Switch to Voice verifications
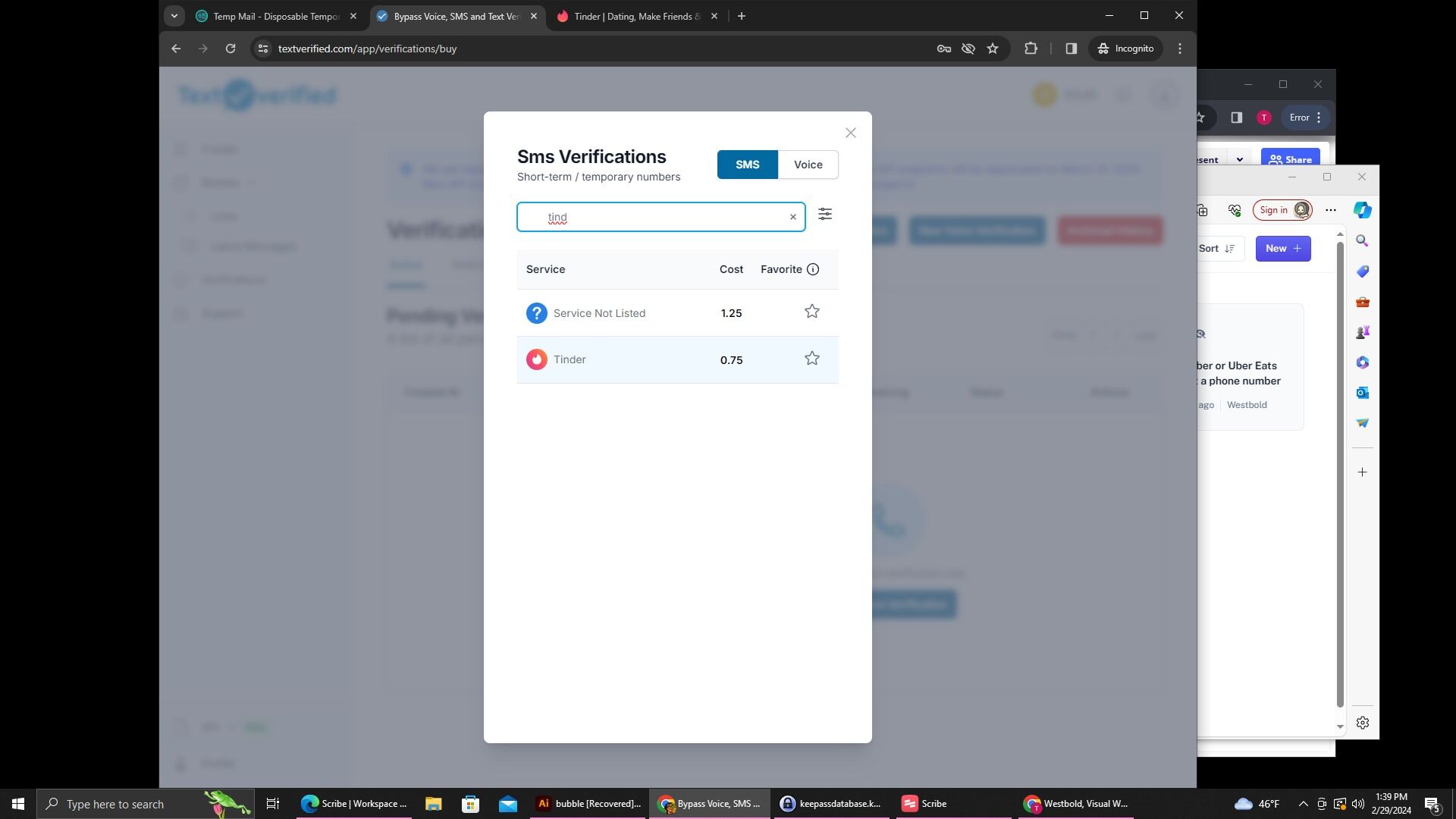Viewport: 1456px width, 819px height. pyautogui.click(x=808, y=165)
